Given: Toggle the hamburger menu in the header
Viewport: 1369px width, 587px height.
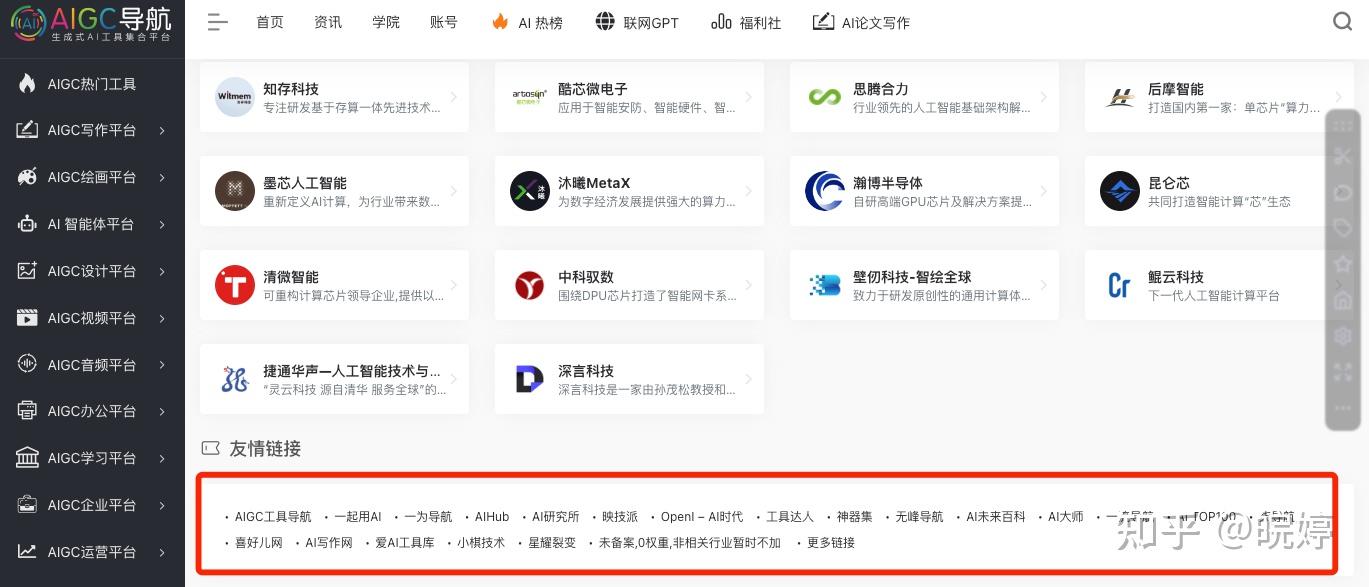Looking at the screenshot, I should (218, 22).
